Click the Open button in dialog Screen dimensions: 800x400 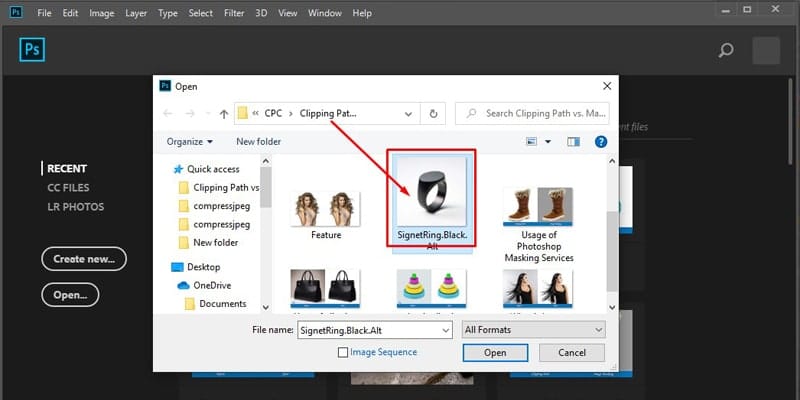click(495, 353)
